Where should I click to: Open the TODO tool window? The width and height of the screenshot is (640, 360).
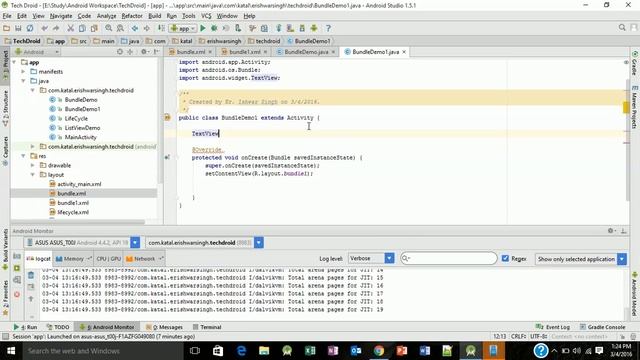pos(58,327)
